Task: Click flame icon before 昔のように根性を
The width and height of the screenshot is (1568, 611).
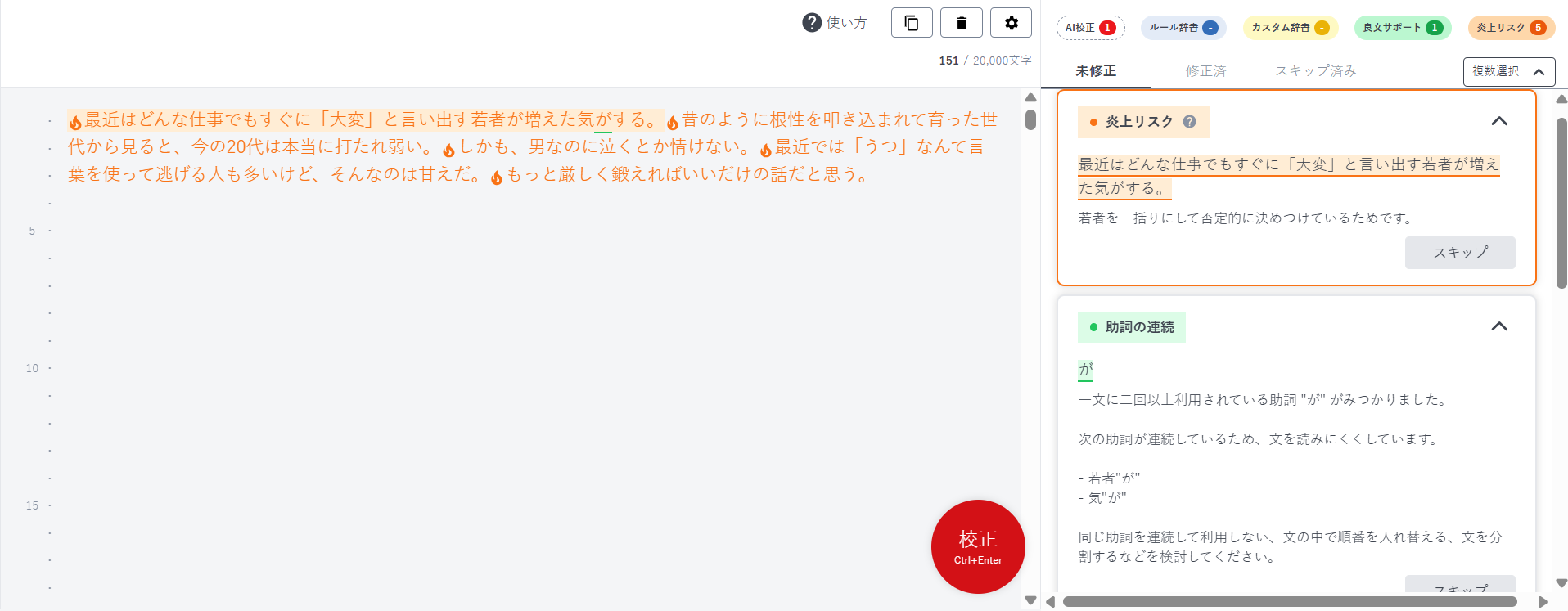Action: 673,122
